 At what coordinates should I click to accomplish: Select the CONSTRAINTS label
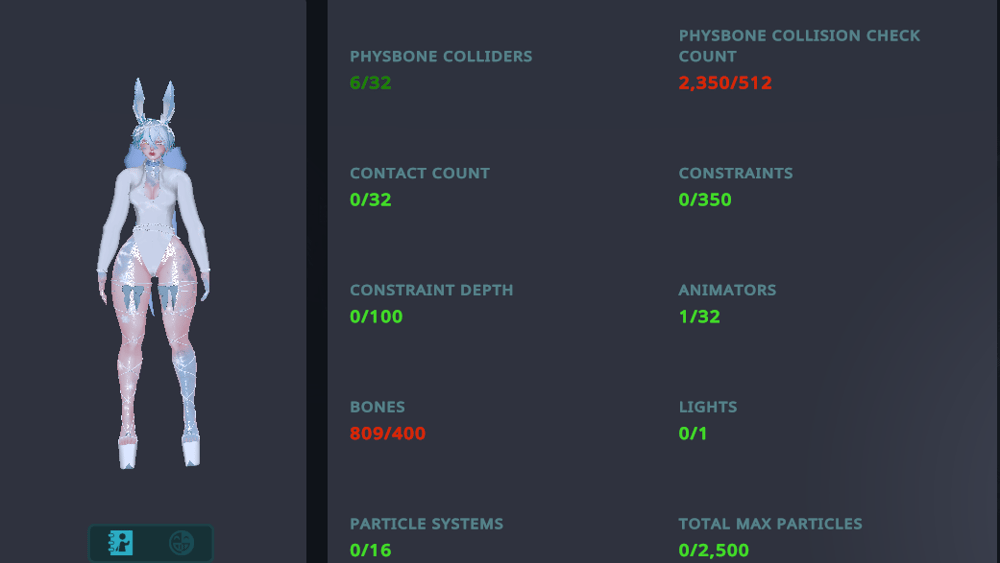click(735, 173)
